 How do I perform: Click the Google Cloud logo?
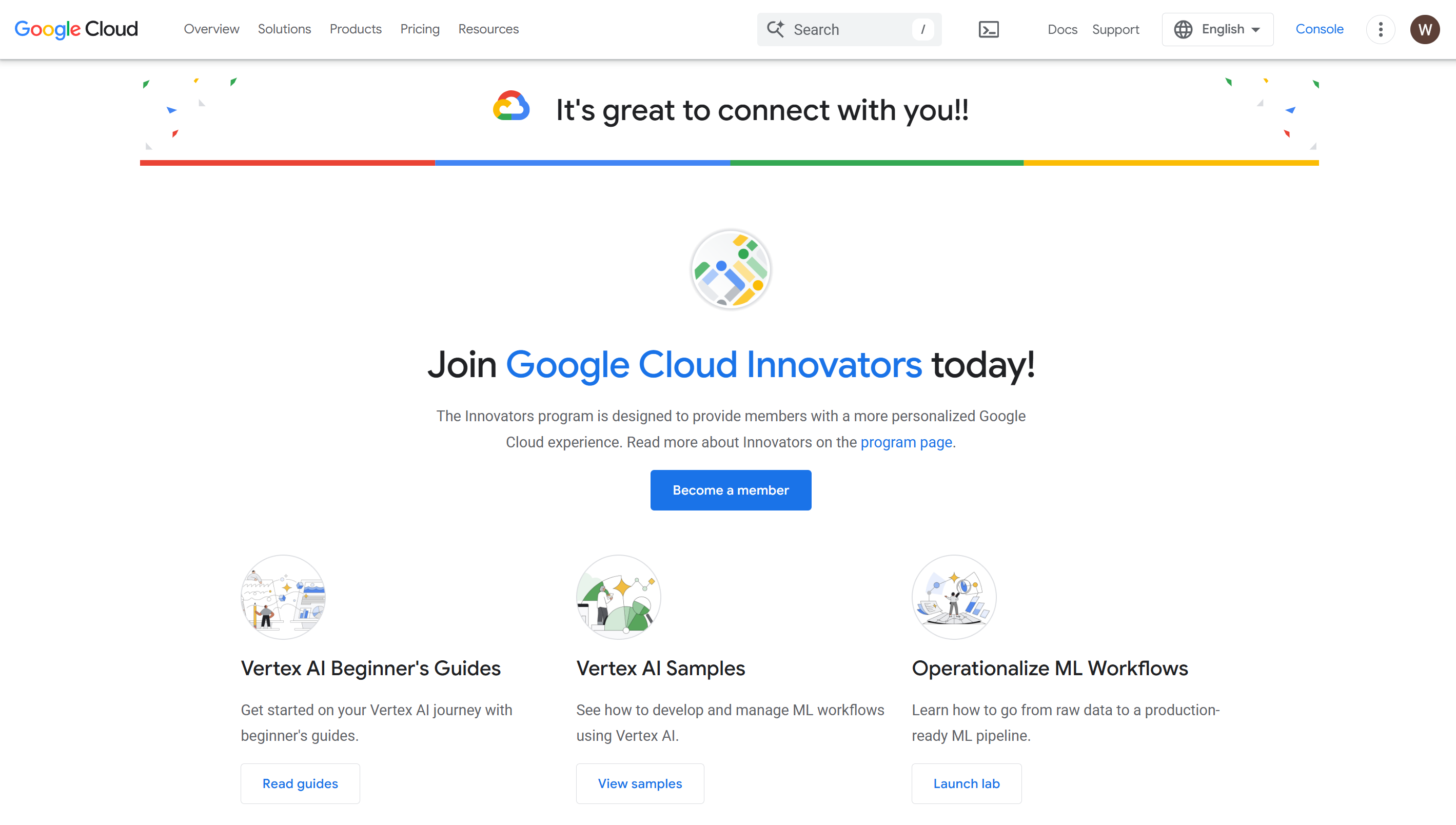click(76, 29)
